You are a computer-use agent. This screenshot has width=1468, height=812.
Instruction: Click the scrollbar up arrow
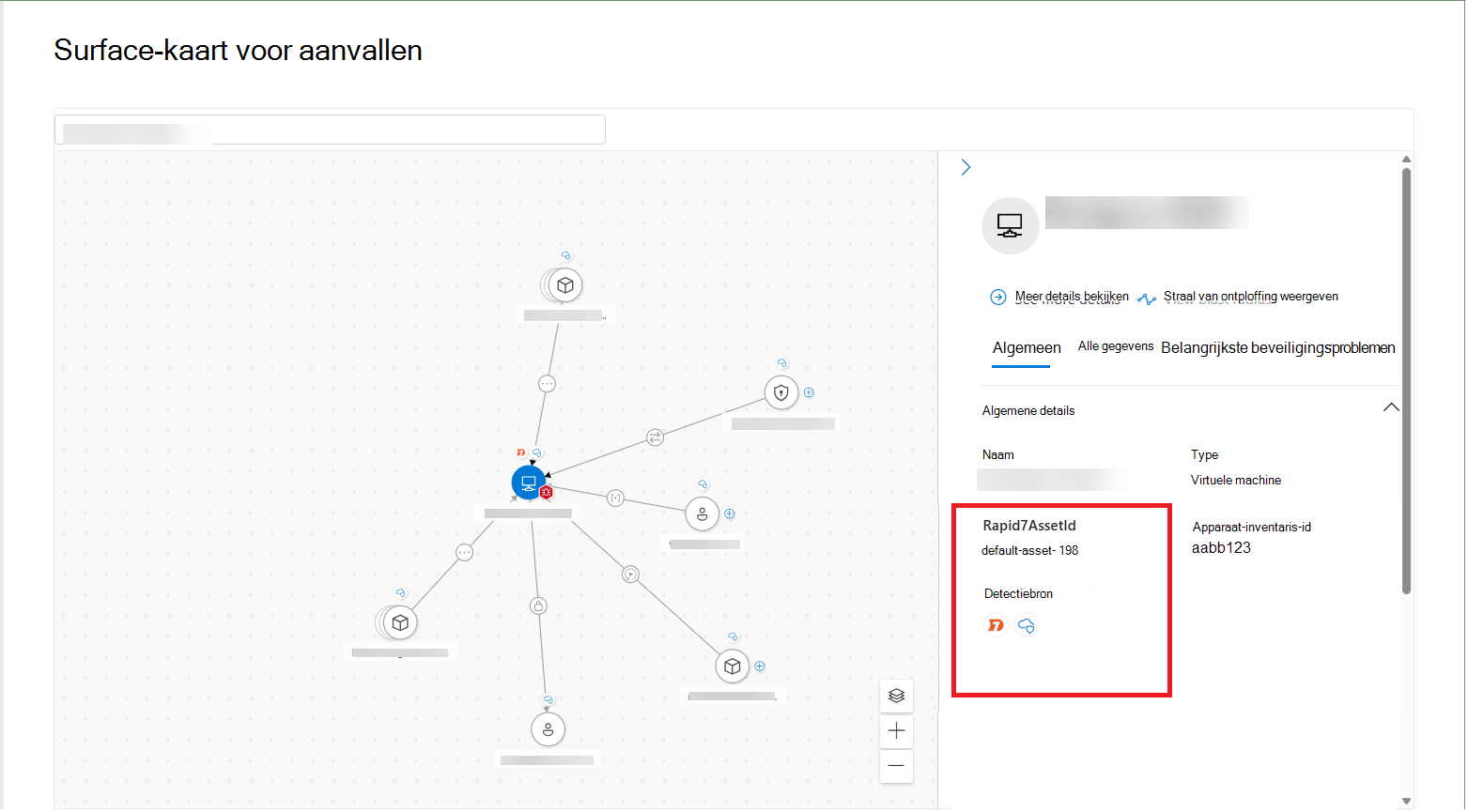(1406, 159)
